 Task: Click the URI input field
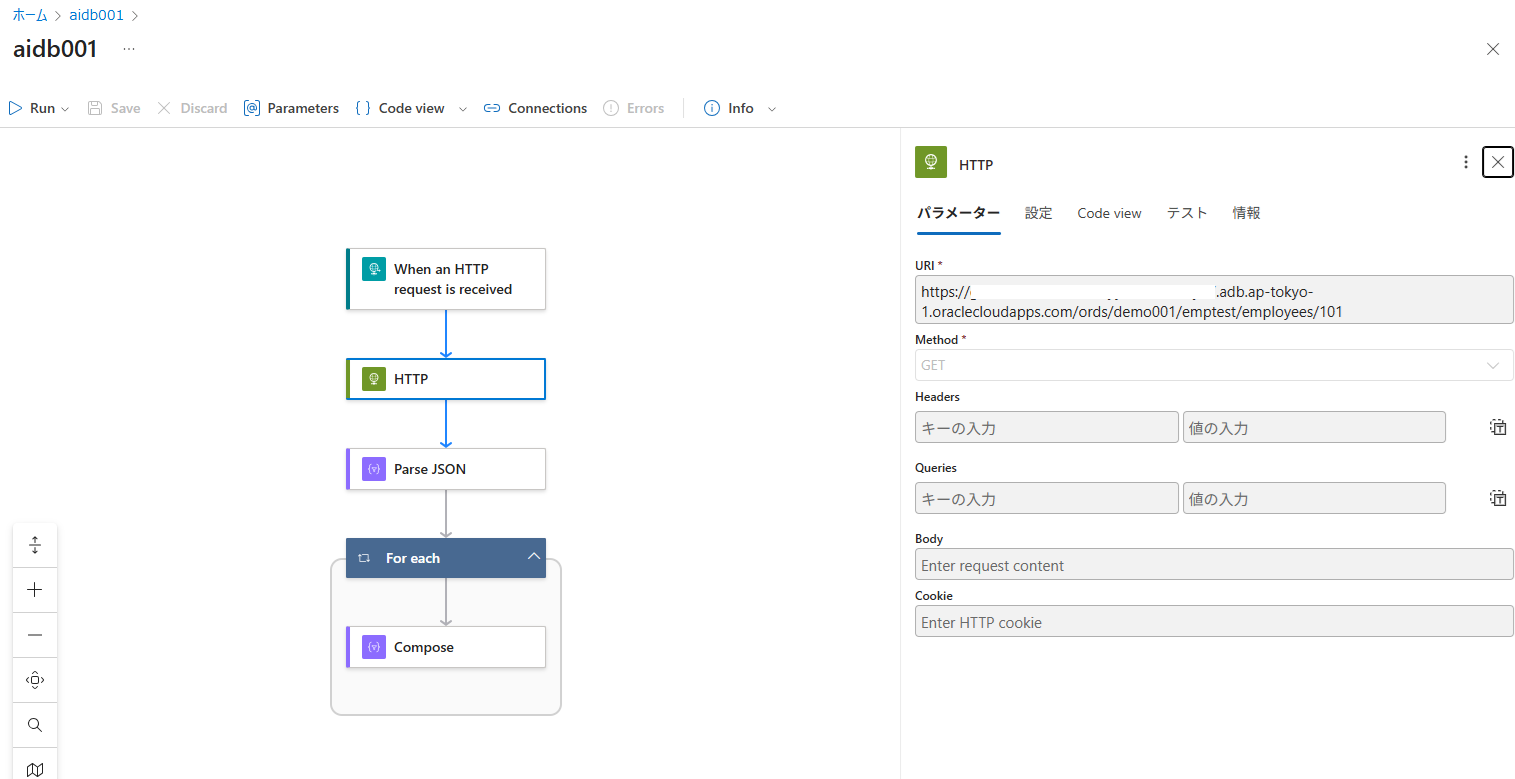coord(1214,300)
